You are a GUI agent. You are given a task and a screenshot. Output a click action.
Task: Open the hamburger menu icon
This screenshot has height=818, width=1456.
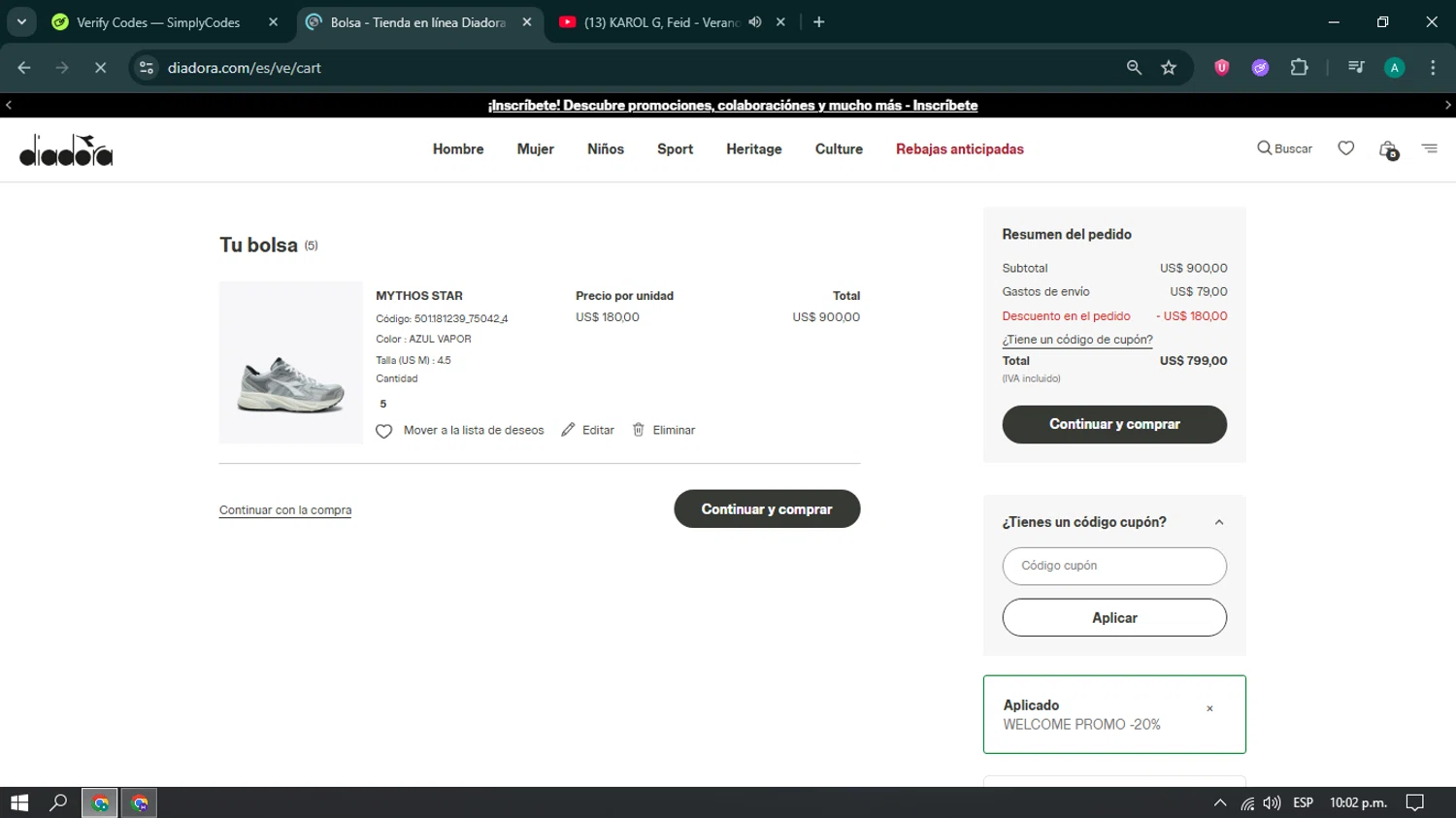click(x=1430, y=148)
